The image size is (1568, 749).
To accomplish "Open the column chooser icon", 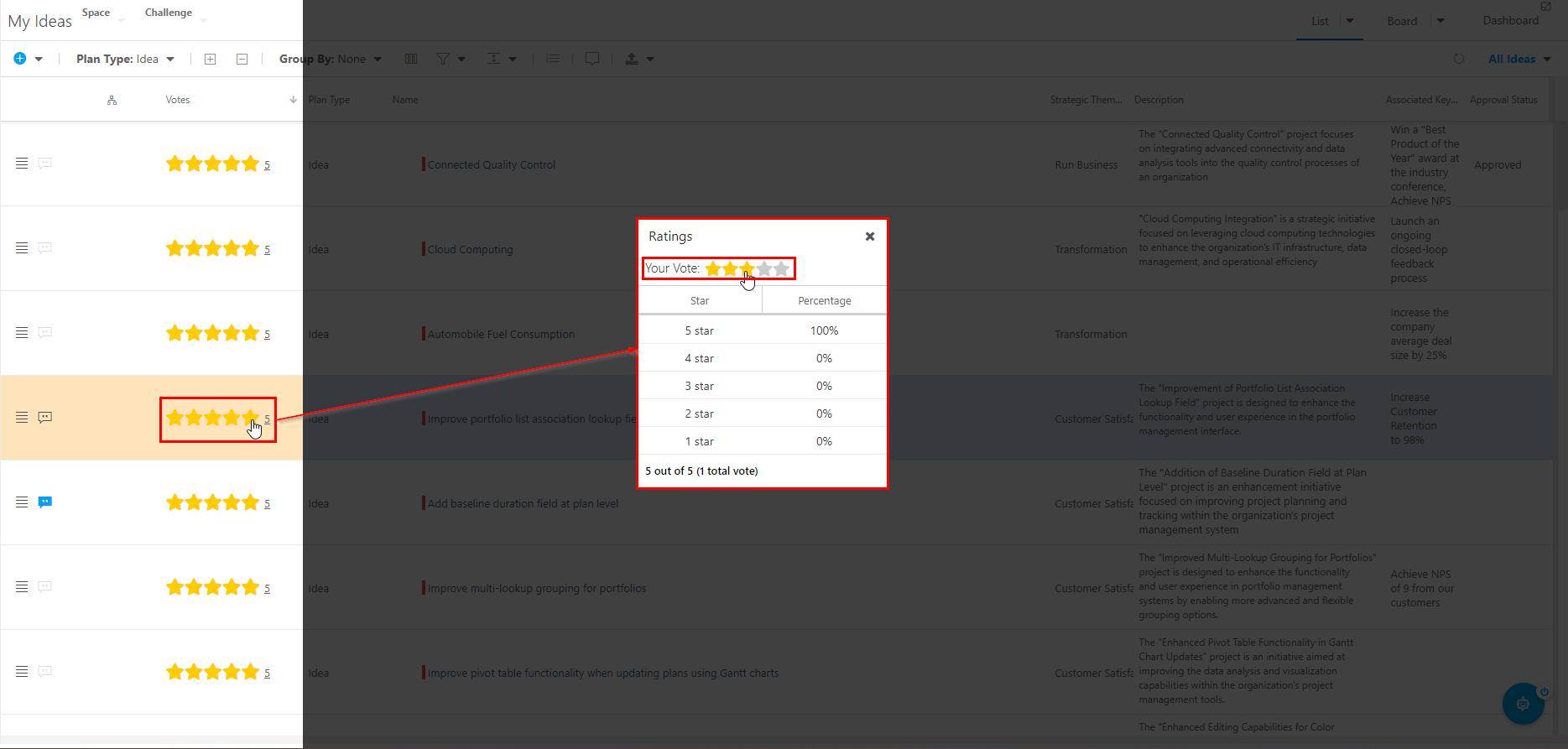I will (x=411, y=59).
